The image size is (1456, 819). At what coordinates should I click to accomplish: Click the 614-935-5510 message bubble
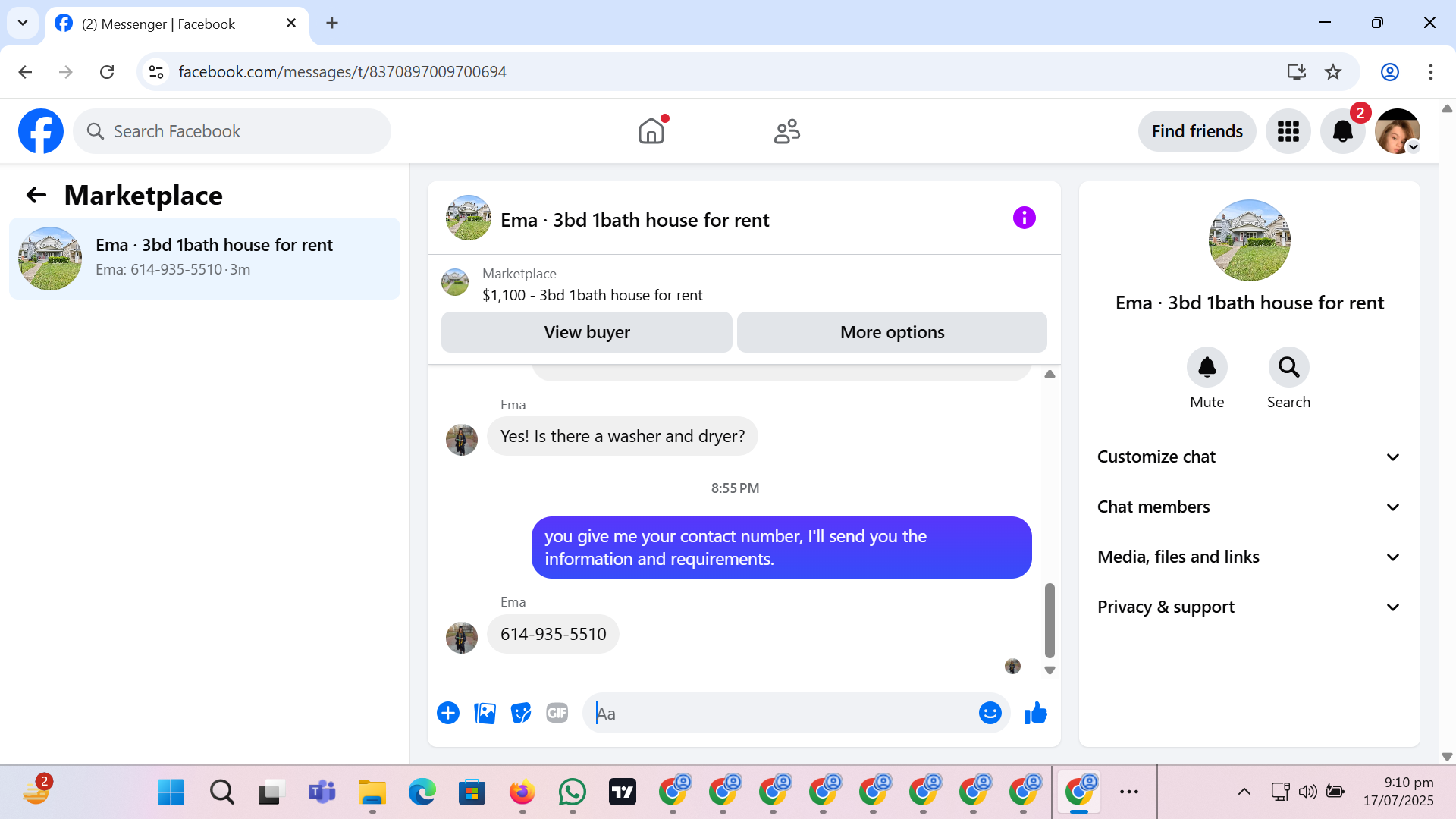(x=553, y=634)
